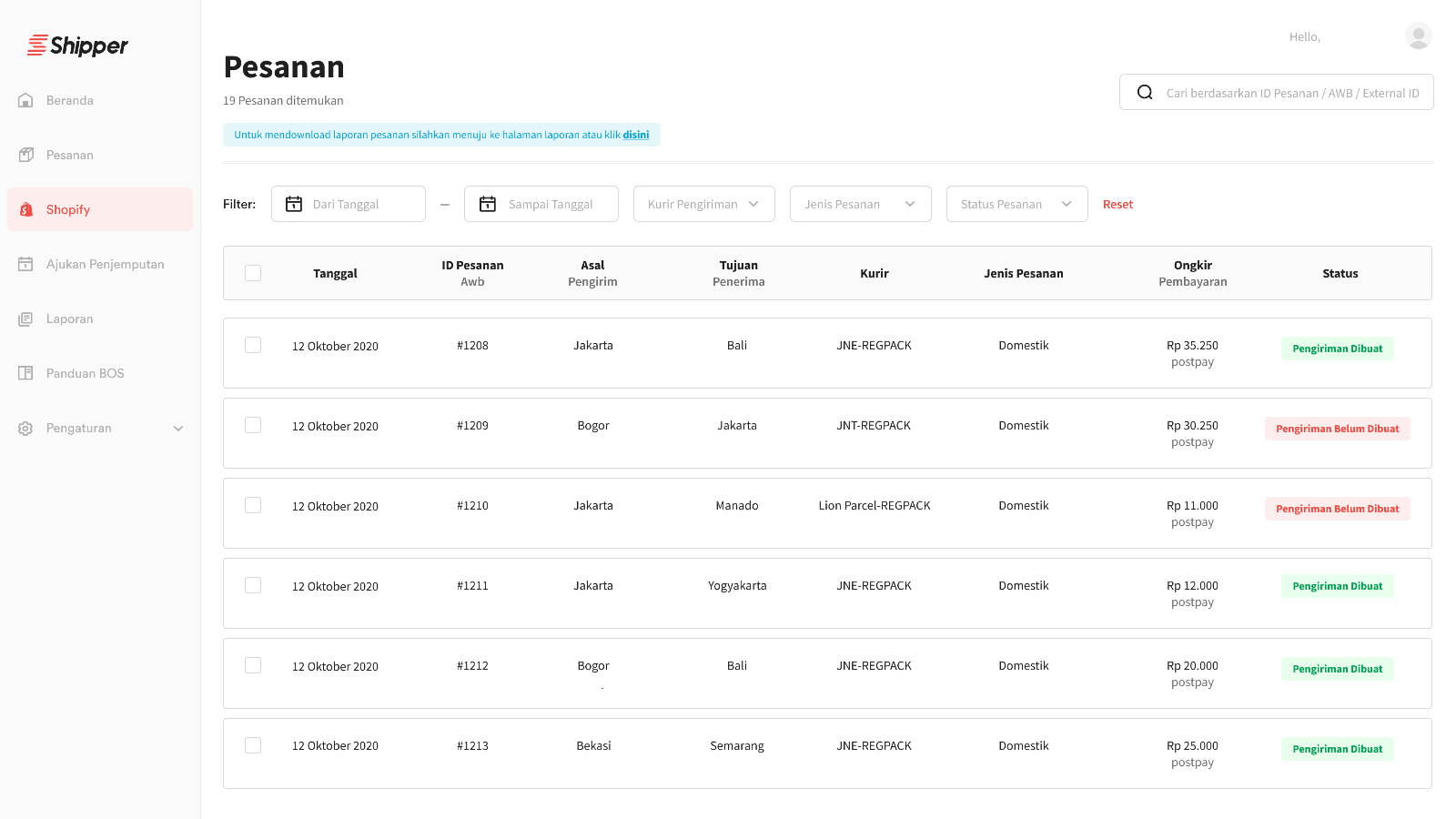Focus the order ID / AWB search field
The image size is (1456, 819).
[1276, 92]
